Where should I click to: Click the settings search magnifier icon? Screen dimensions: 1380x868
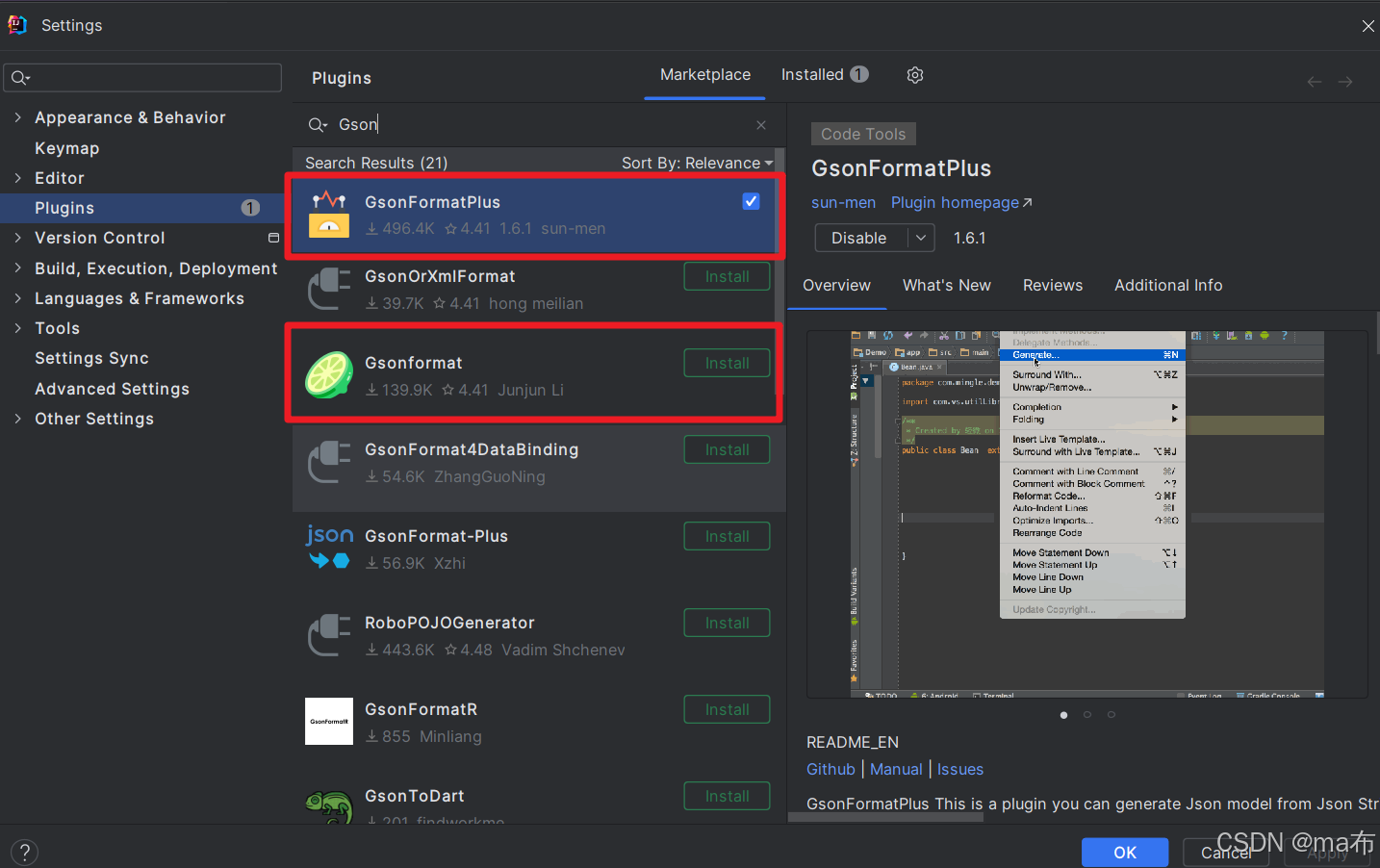pyautogui.click(x=20, y=78)
